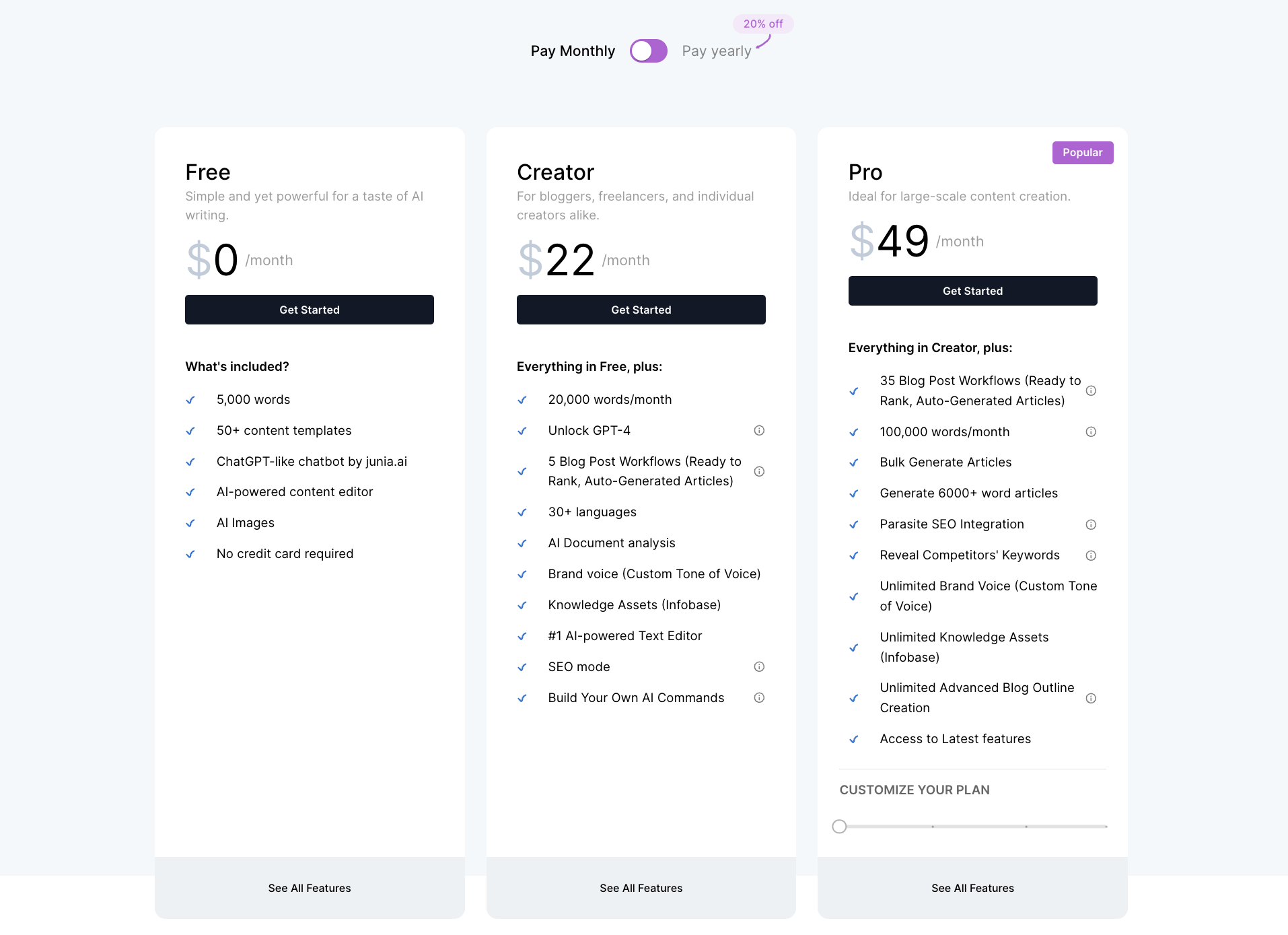Image resolution: width=1288 pixels, height=935 pixels.
Task: Select the Pay yearly billing option
Action: 716,51
